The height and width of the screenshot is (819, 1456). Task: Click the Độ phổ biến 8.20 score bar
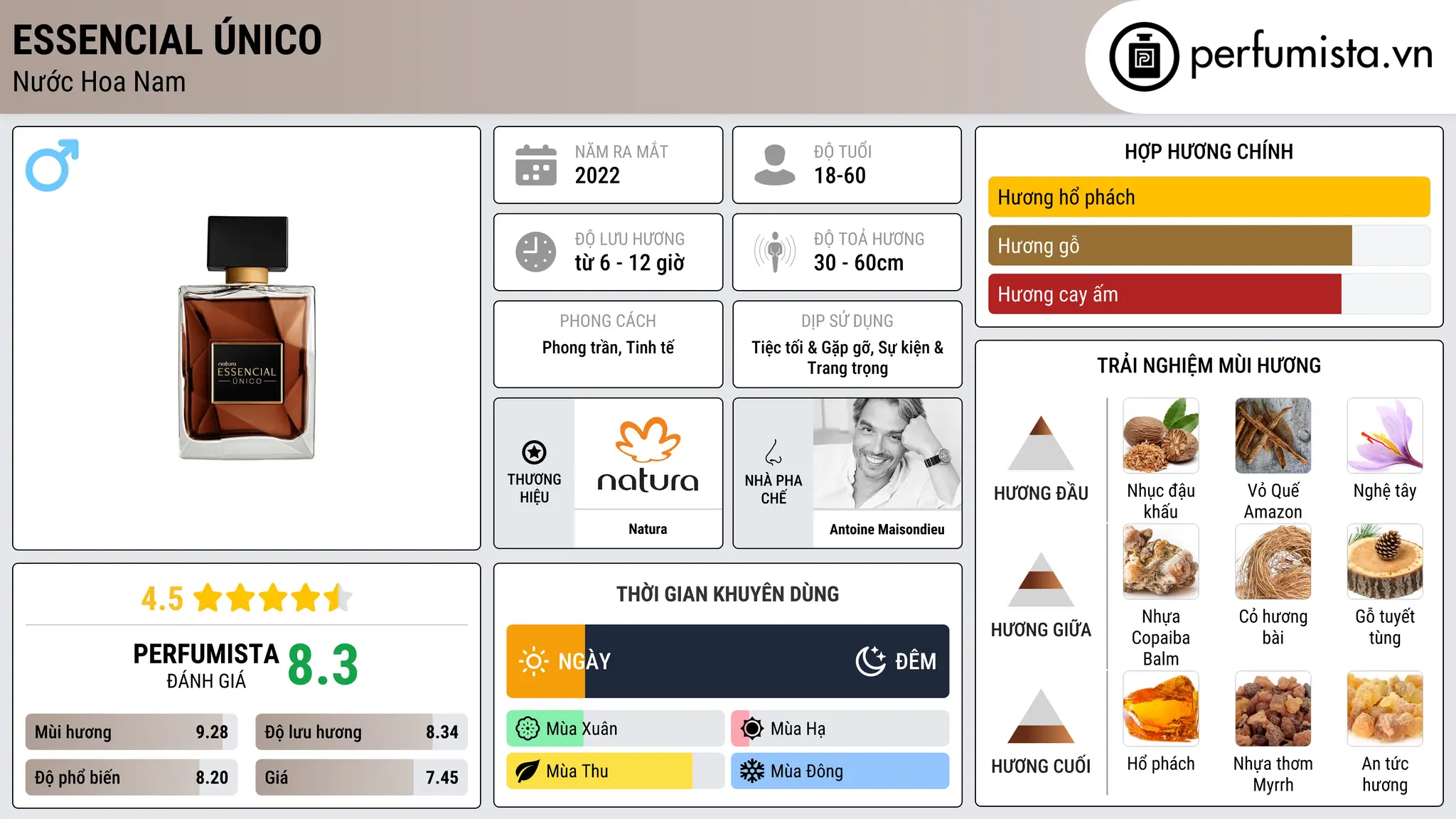(132, 777)
